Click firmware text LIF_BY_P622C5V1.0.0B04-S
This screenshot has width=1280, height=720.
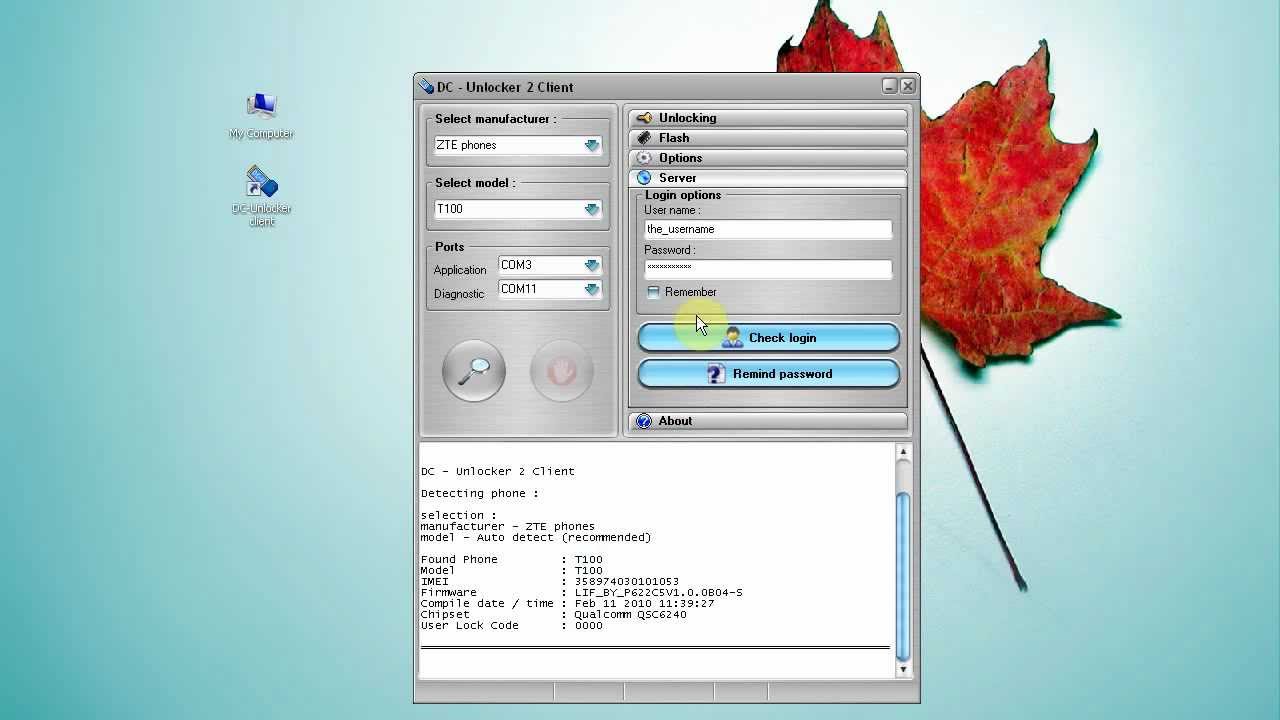pos(658,592)
